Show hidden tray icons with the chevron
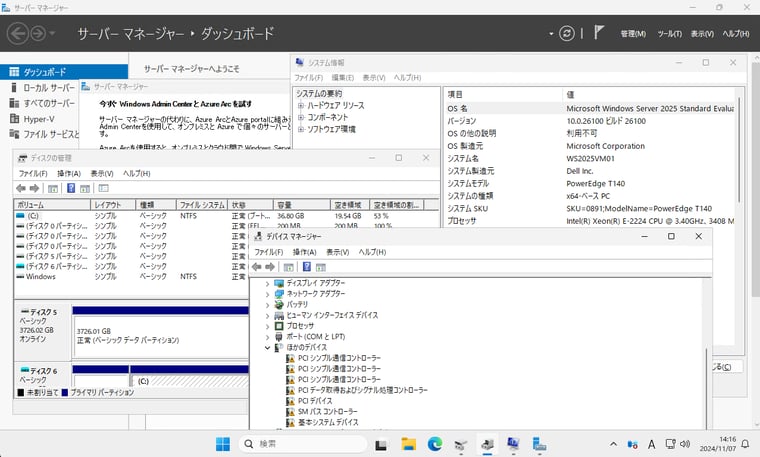The width and height of the screenshot is (760, 457). pos(613,444)
